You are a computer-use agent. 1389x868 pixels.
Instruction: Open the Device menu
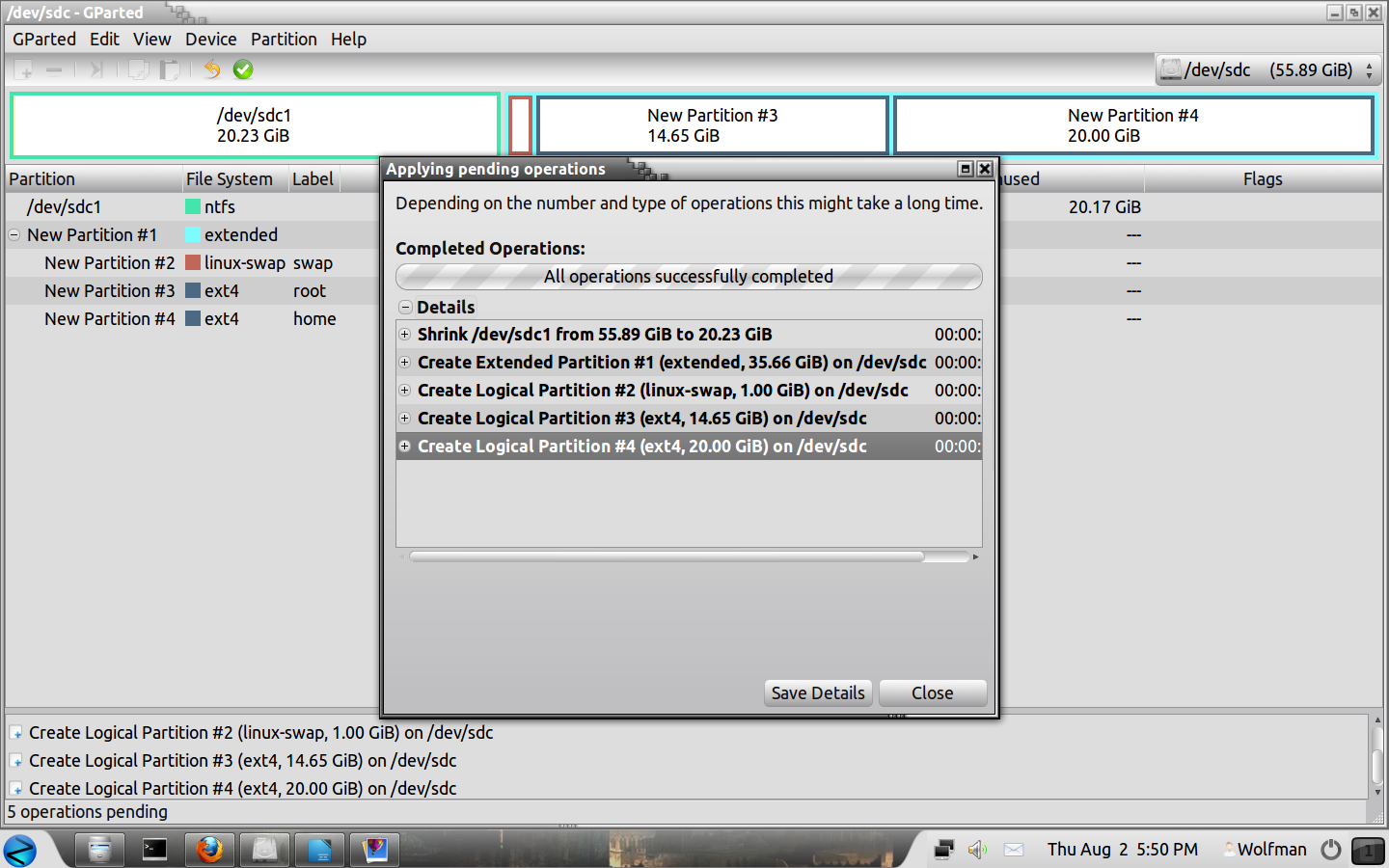tap(211, 40)
